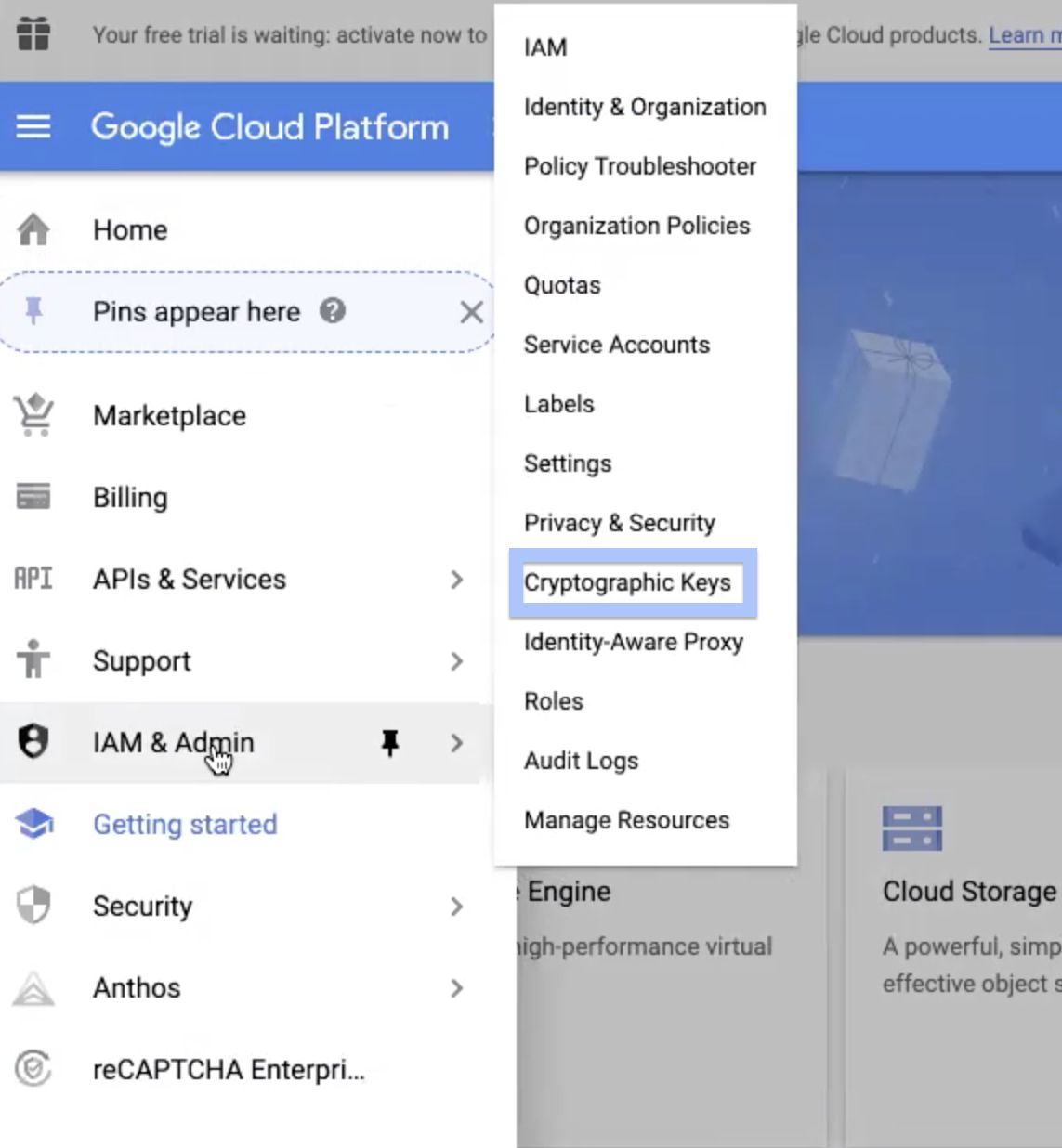
Task: Choose Audit Logs menu entry
Action: pos(582,761)
